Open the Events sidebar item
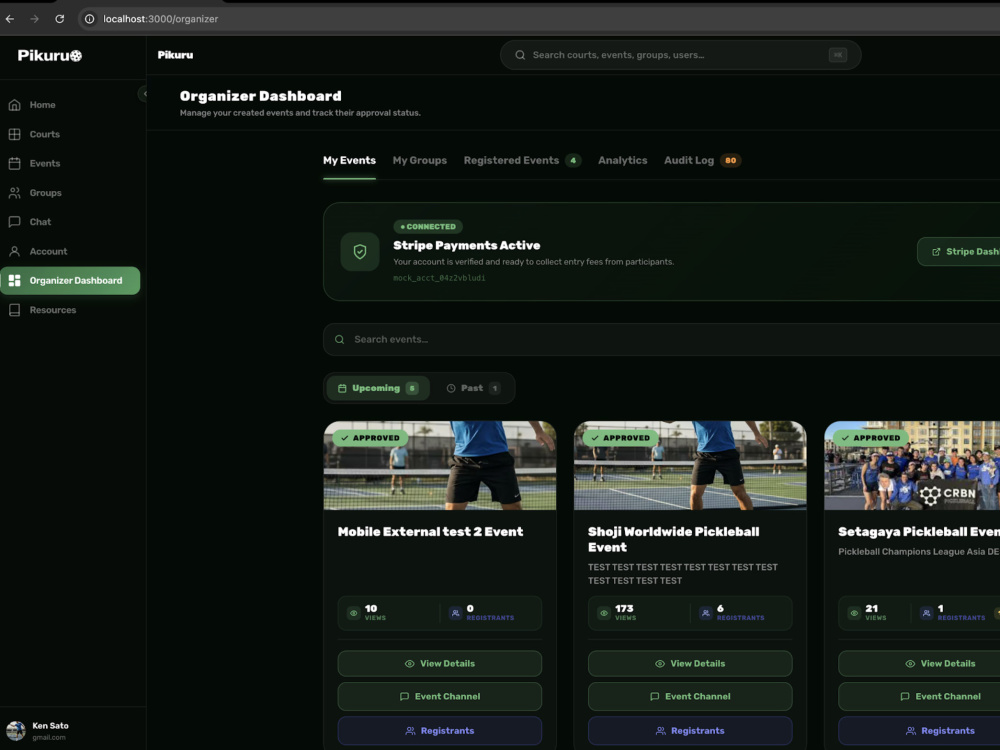 coord(70,163)
